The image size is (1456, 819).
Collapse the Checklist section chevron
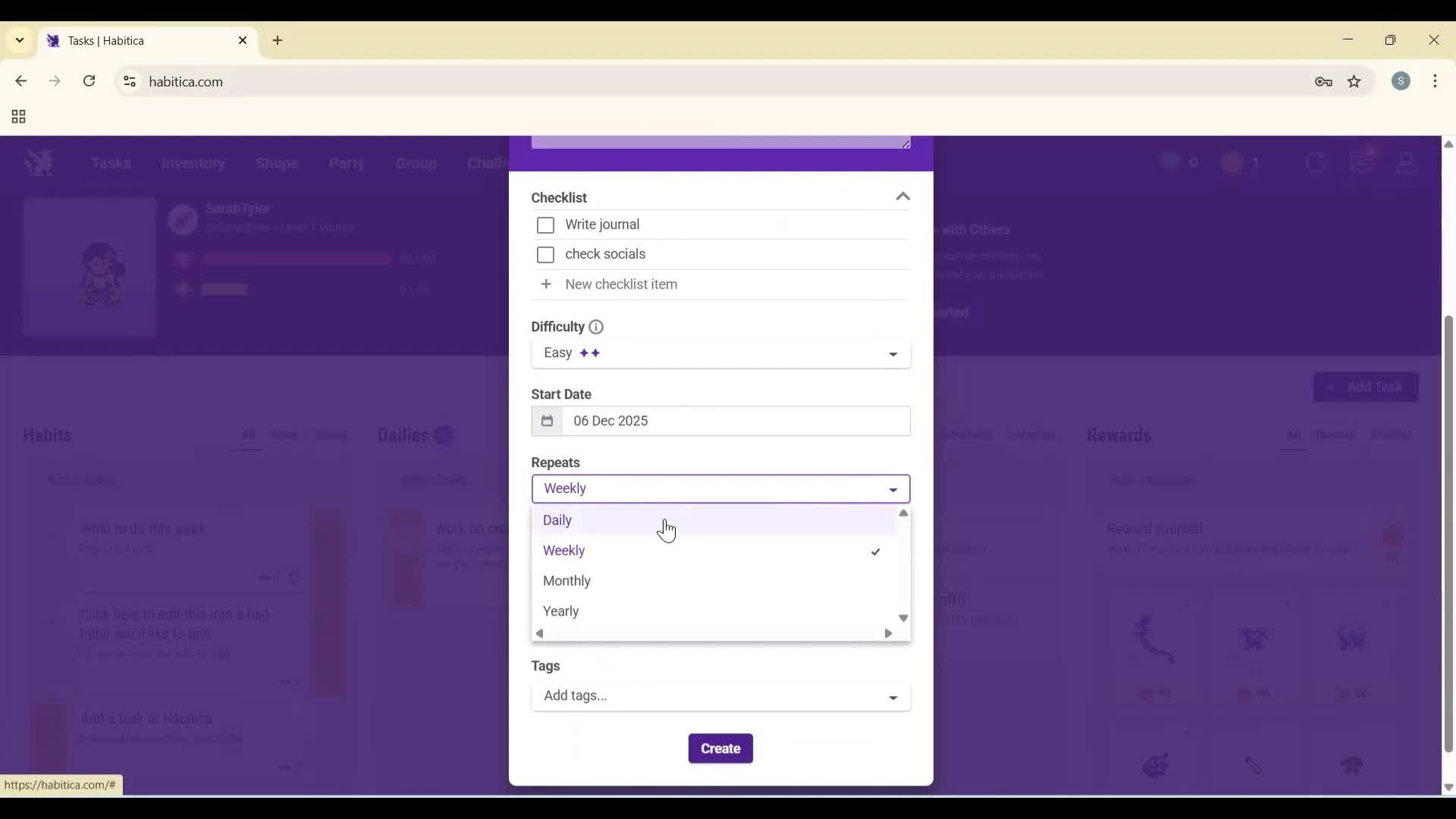coord(903,196)
